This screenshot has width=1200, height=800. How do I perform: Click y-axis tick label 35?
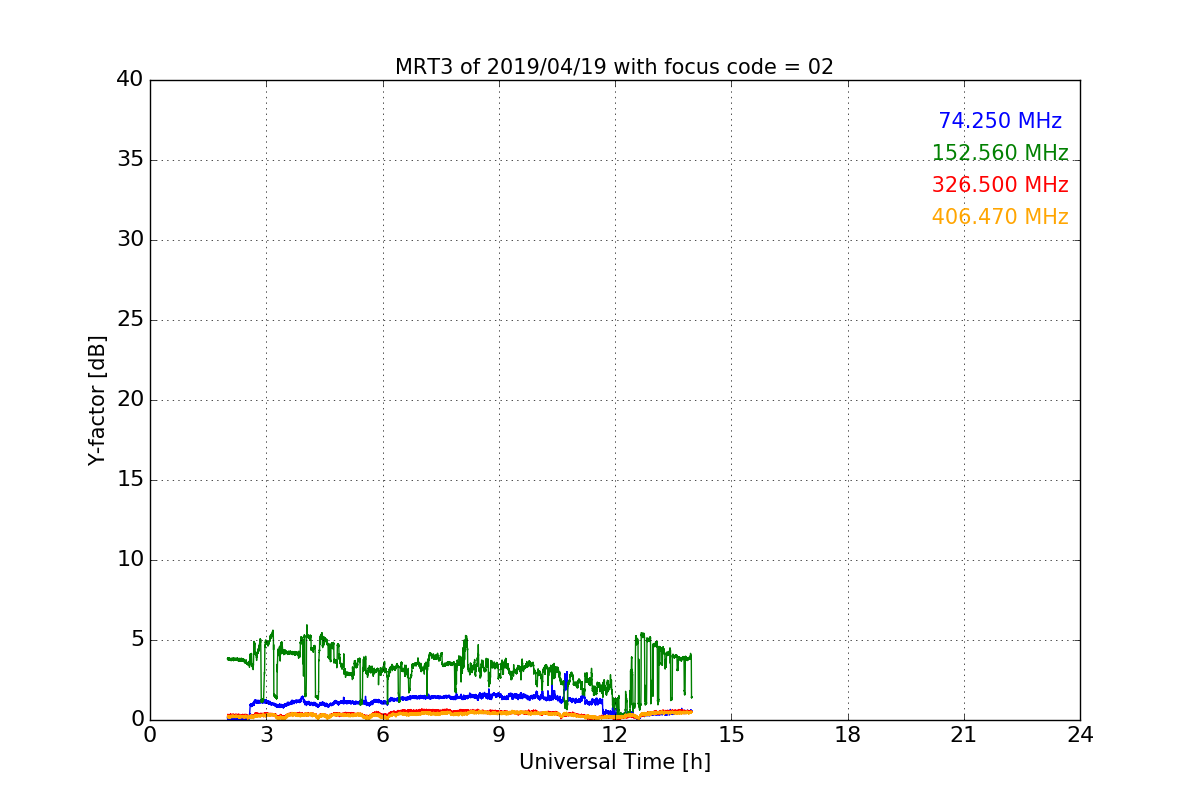tap(130, 160)
